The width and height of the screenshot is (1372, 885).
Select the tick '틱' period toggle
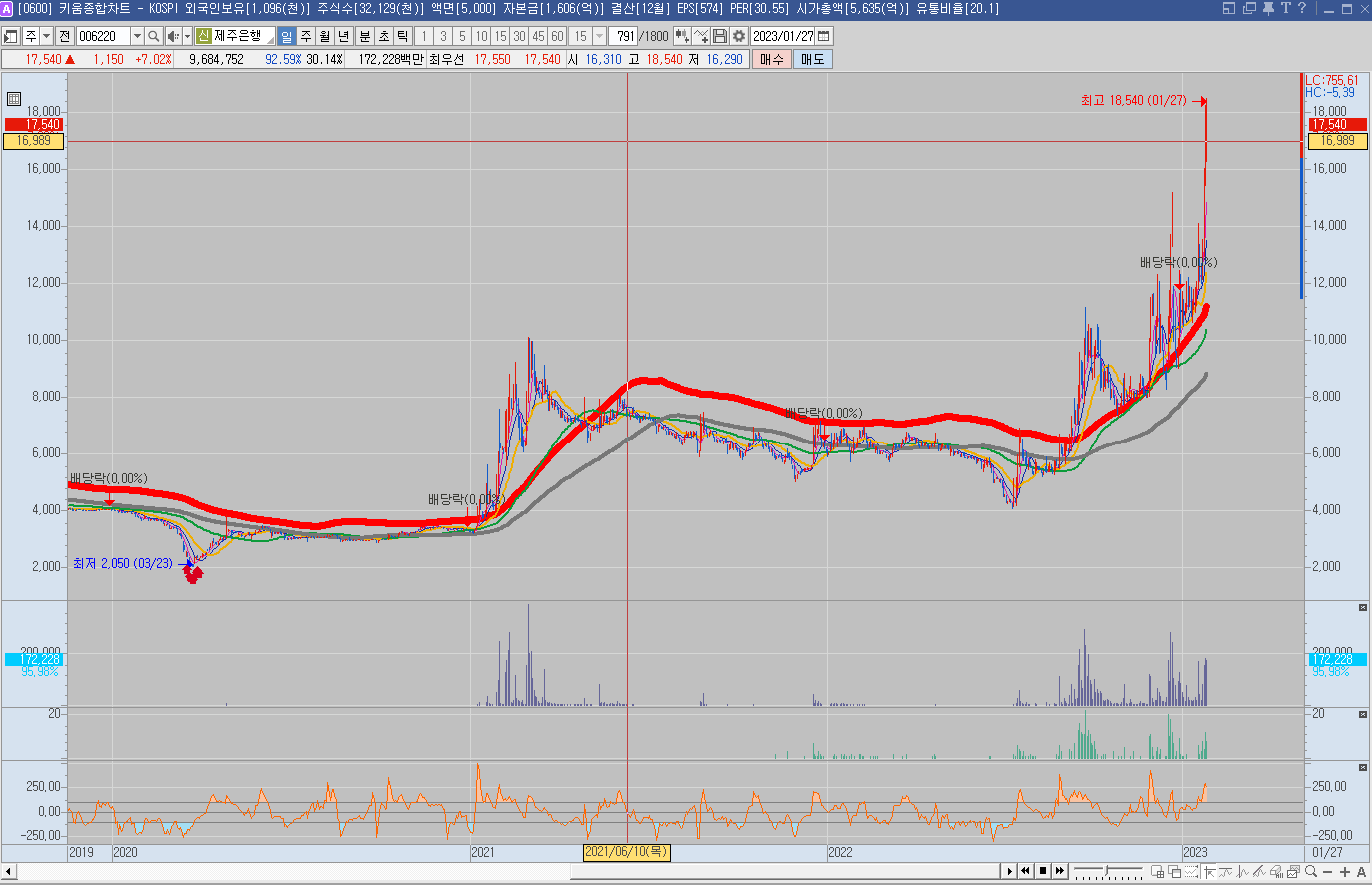[403, 36]
